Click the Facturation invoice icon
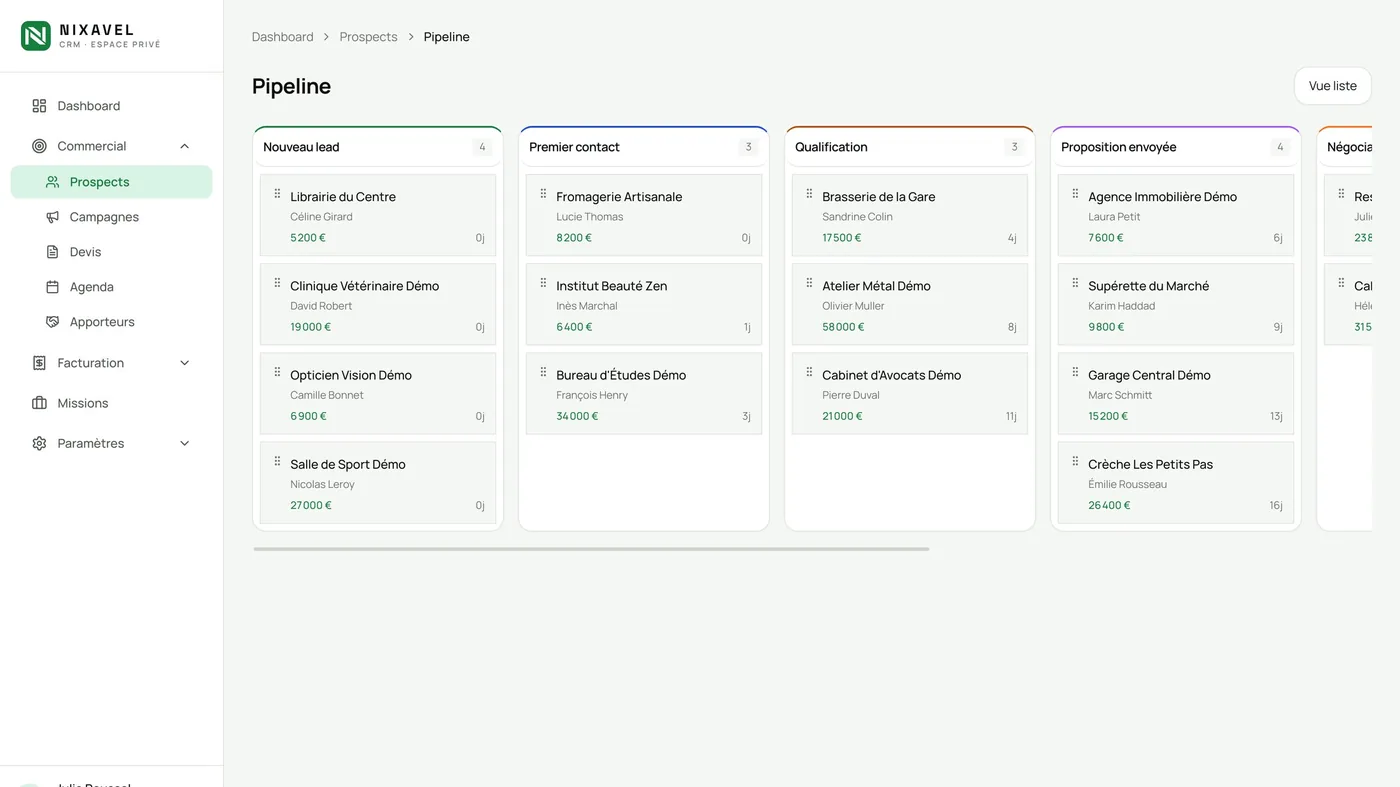This screenshot has height=787, width=1400. [x=39, y=363]
